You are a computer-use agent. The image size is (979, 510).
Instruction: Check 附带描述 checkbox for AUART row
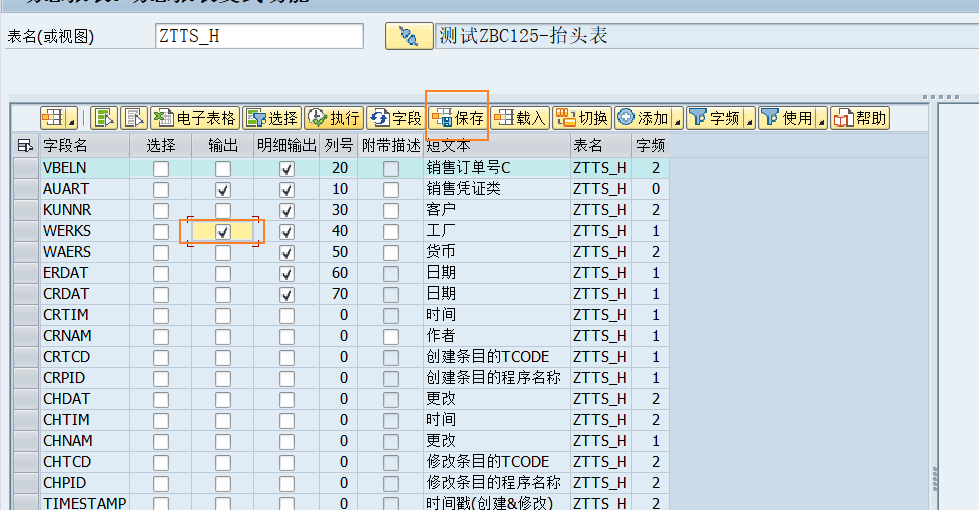pyautogui.click(x=391, y=190)
